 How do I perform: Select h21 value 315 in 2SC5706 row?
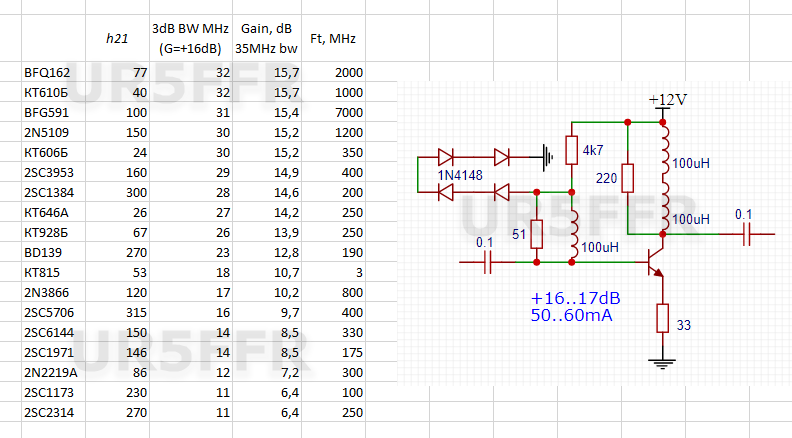click(118, 312)
